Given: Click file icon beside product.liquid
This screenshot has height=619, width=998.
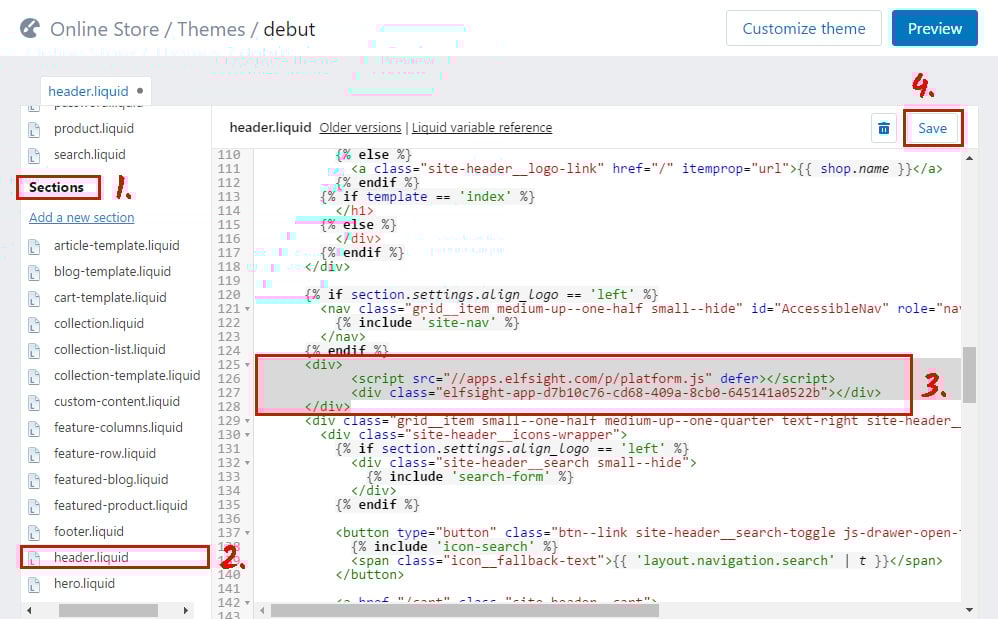Looking at the screenshot, I should (x=34, y=130).
